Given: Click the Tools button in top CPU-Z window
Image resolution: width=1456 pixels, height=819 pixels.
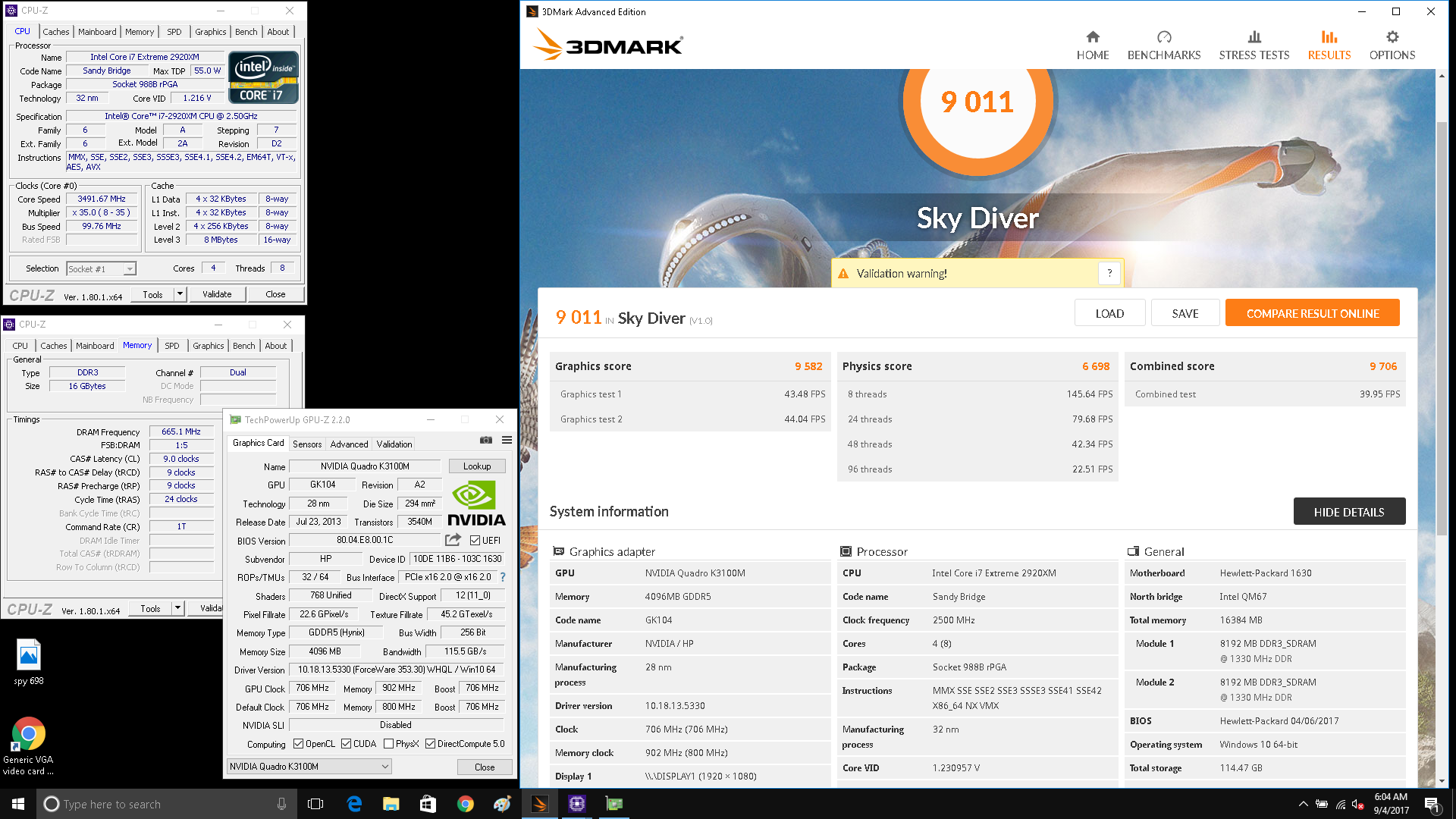Looking at the screenshot, I should coord(153,294).
